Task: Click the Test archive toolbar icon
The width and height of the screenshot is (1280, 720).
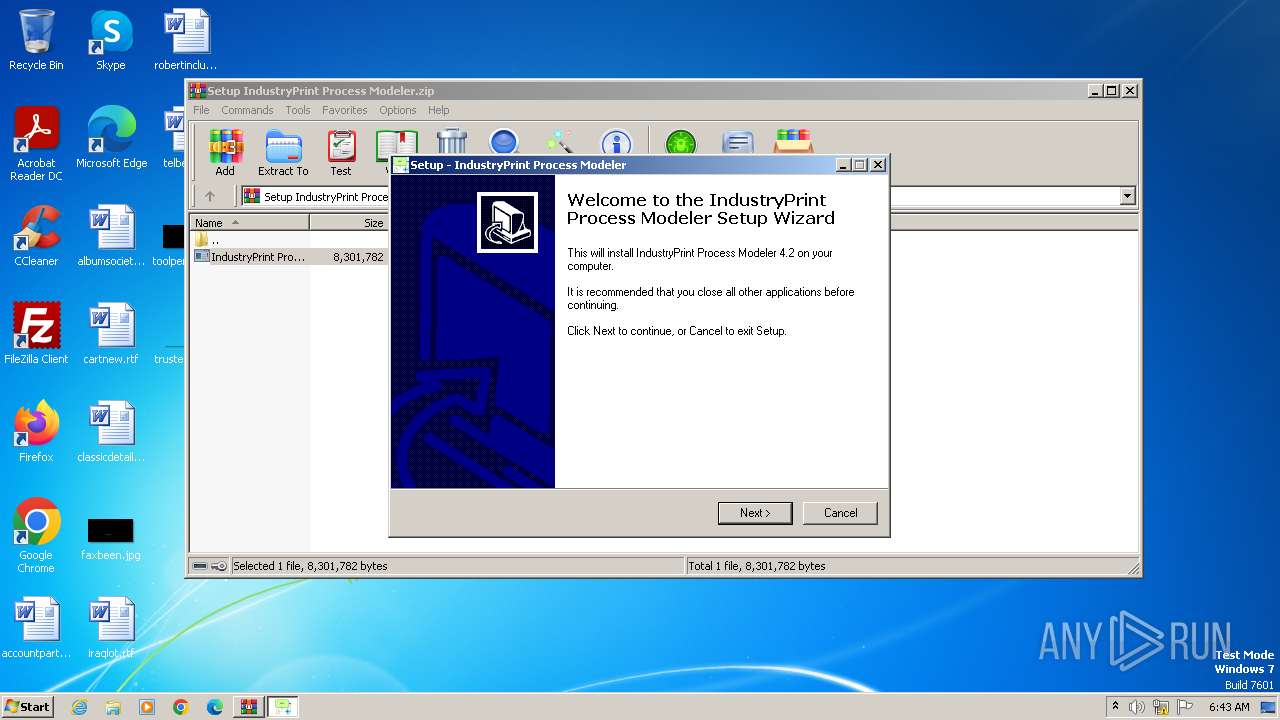Action: 341,153
